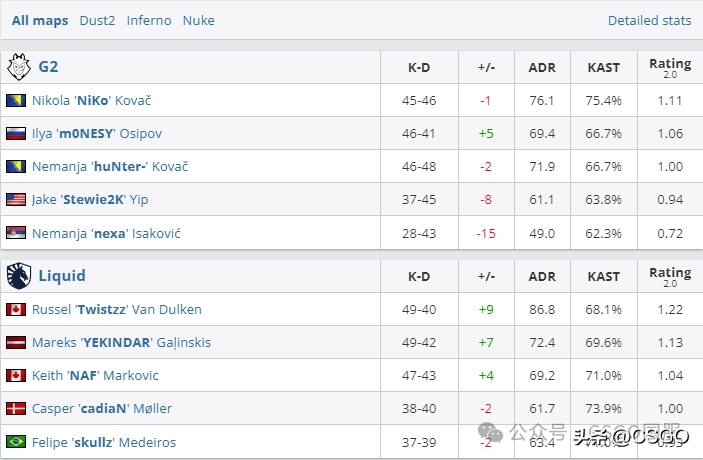Screen dimensions: 703x460
Task: Click the Liquid team name link
Action: tap(62, 276)
